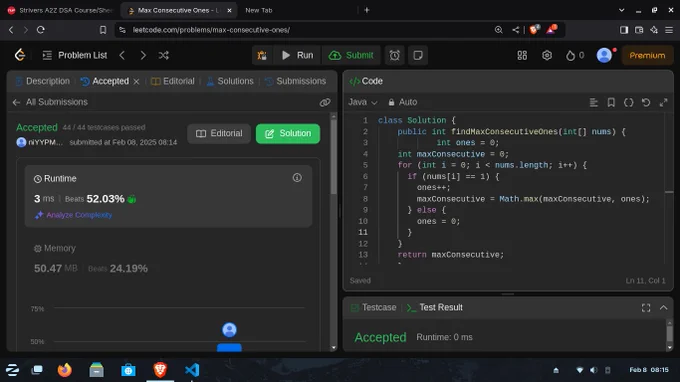Click the debugger icon beside Run
680x382 pixels.
point(262,56)
